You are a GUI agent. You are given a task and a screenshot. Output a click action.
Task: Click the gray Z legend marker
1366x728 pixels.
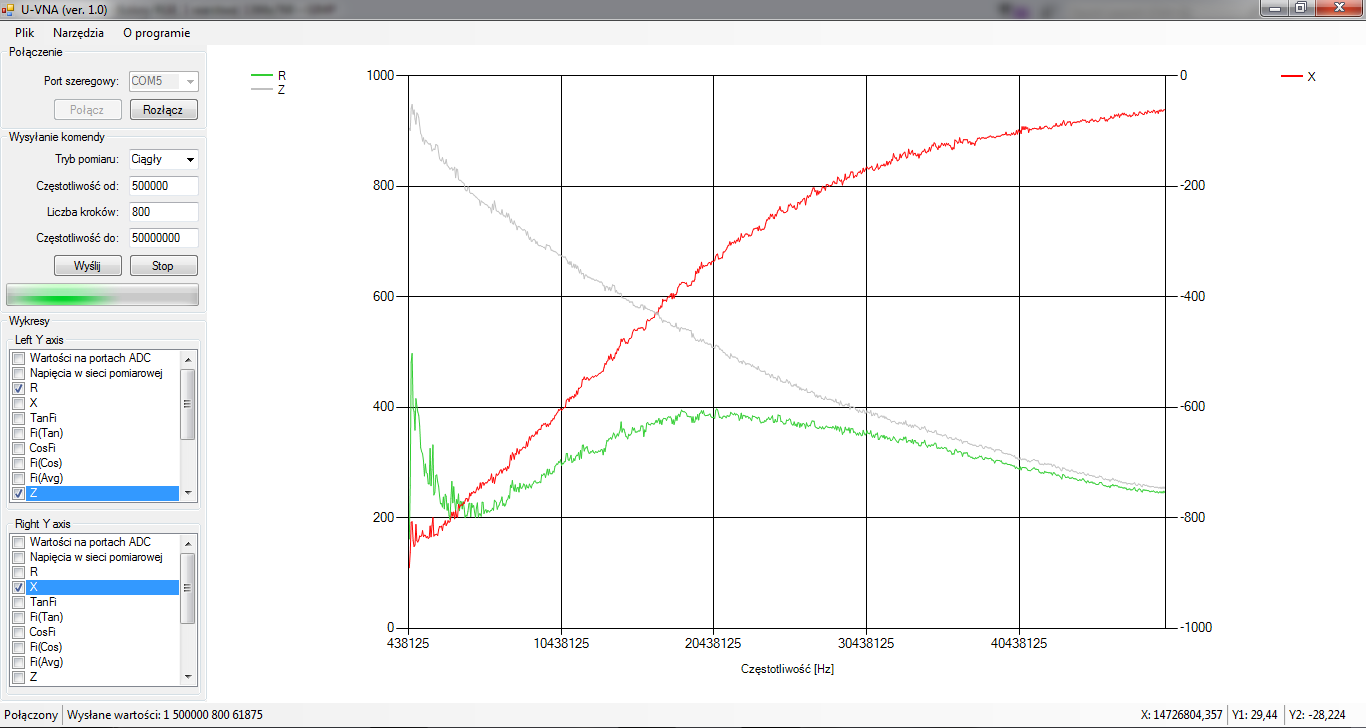coord(261,89)
